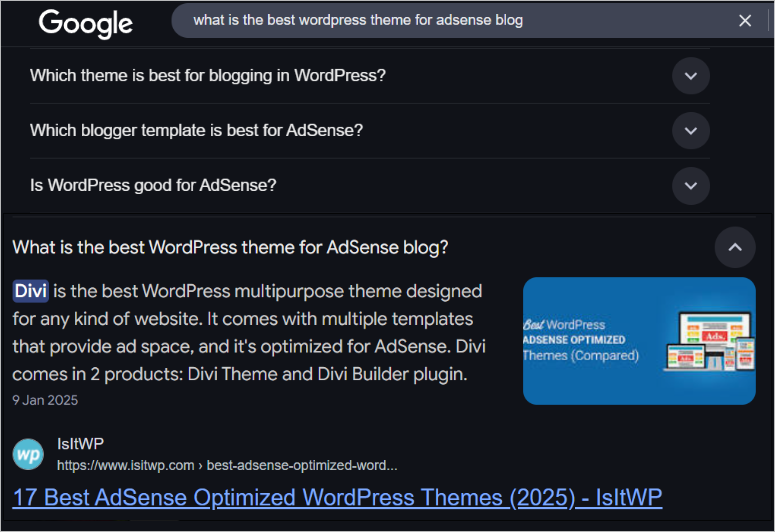Open the question "Is WordPress good for AdSense?"
The height and width of the screenshot is (532, 775).
point(153,185)
